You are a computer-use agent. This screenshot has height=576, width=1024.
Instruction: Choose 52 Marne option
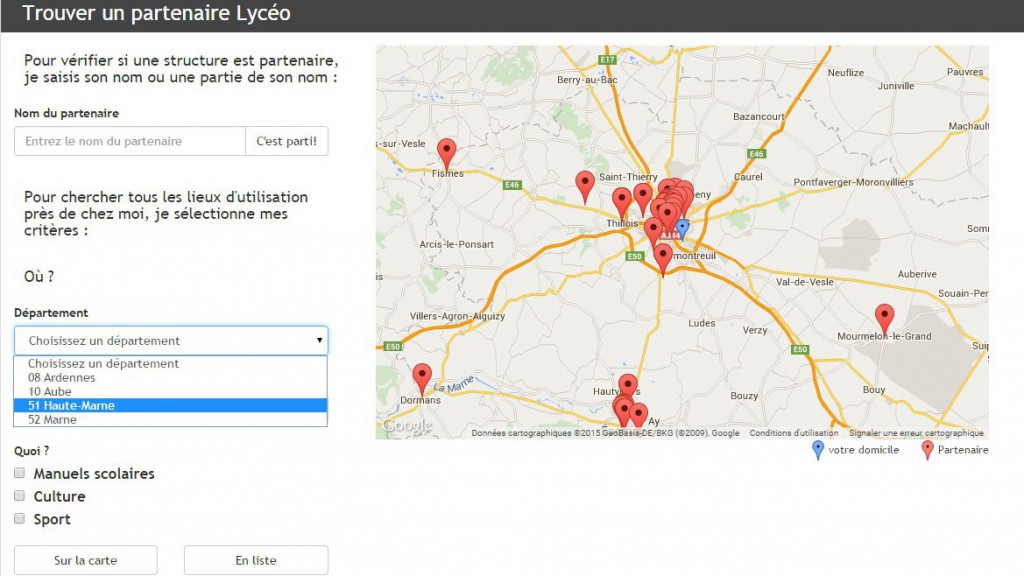pos(170,420)
